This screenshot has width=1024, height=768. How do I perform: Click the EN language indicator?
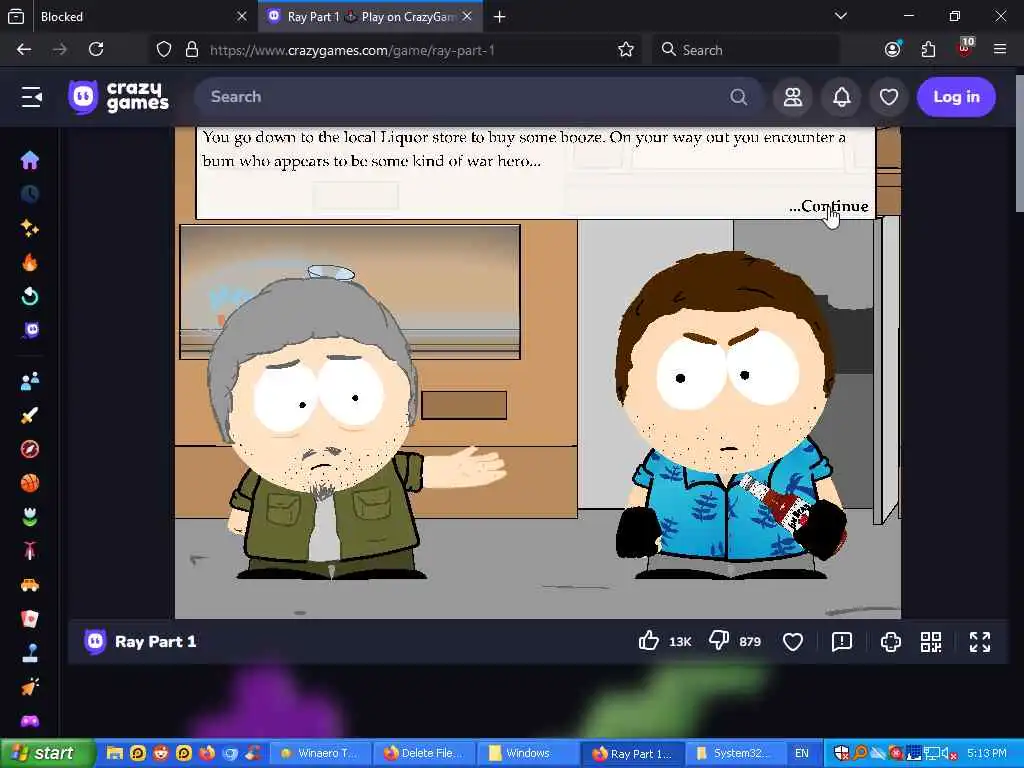(x=801, y=754)
